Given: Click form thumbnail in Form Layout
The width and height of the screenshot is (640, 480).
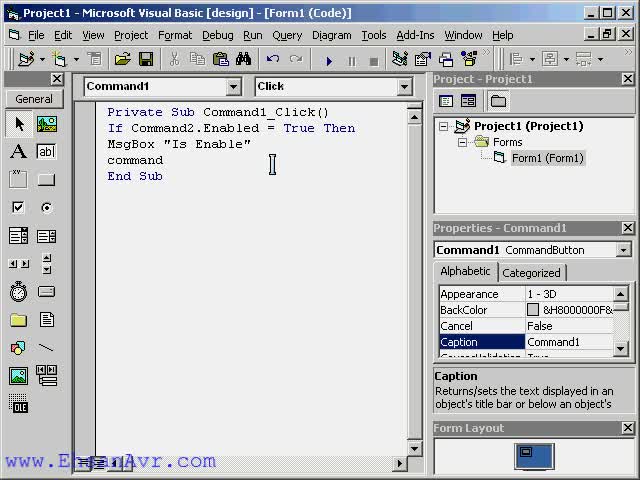Looking at the screenshot, I should (534, 456).
